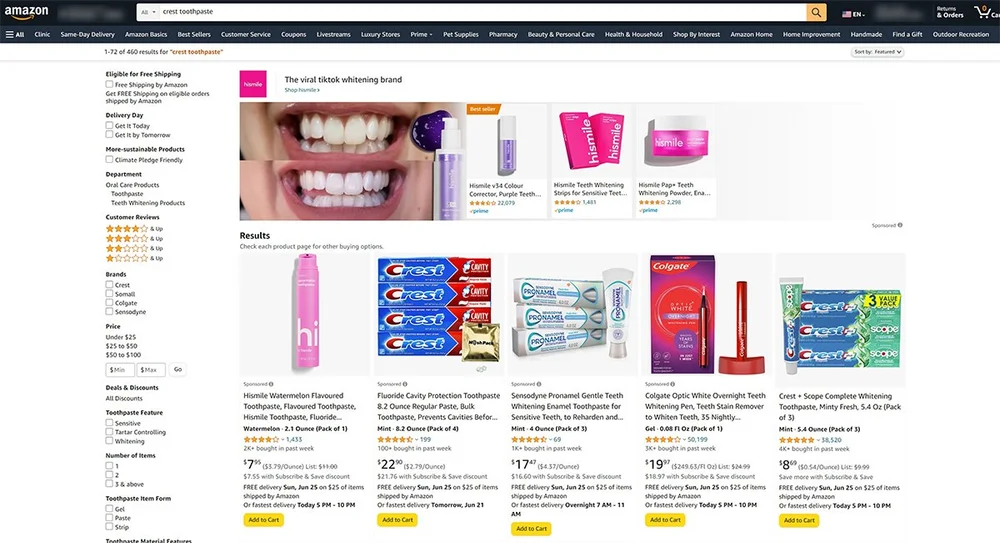This screenshot has height=543, width=1000.
Task: Click the Amazon logo
Action: 26,11
